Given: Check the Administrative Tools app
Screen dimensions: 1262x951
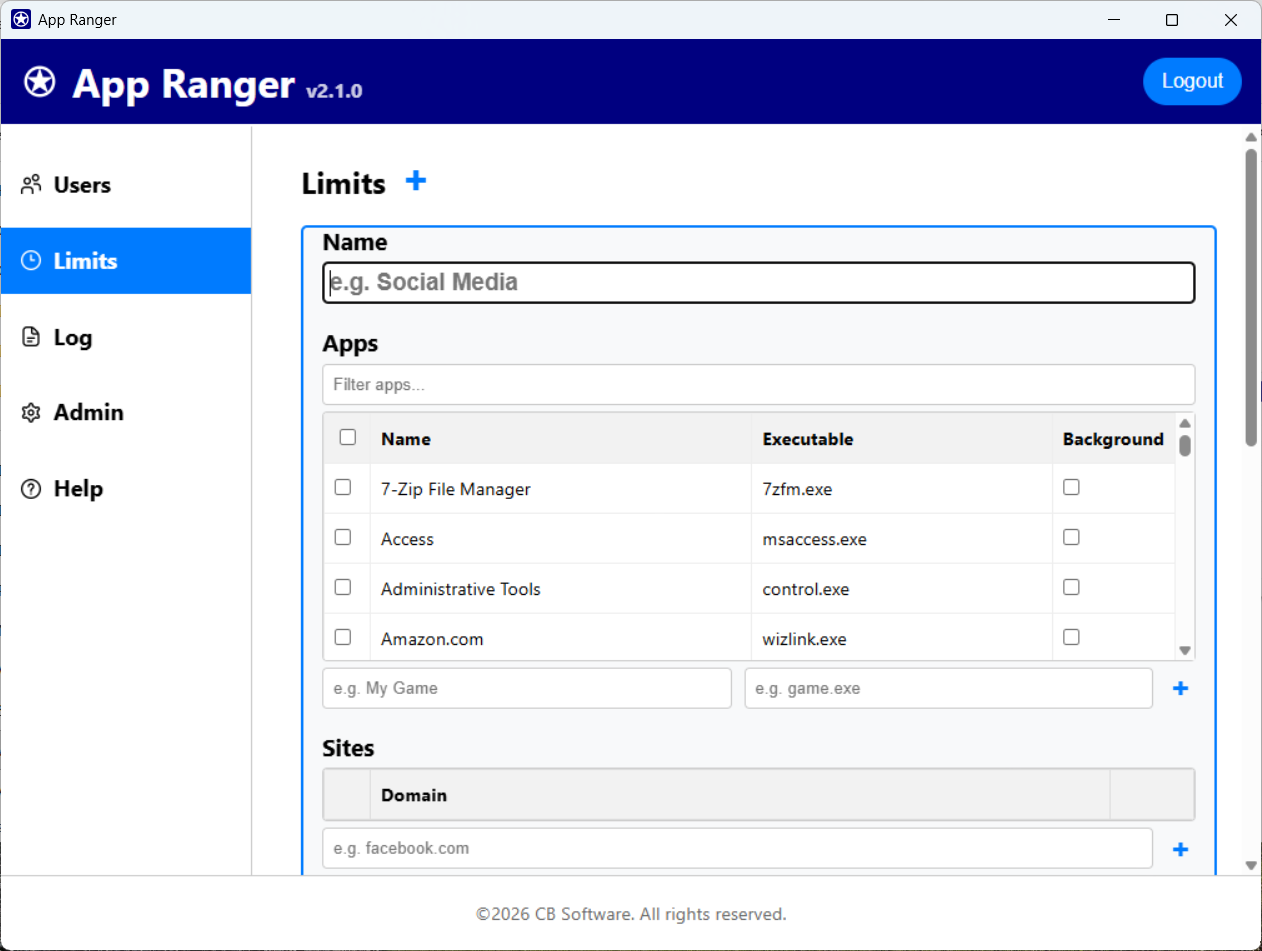Looking at the screenshot, I should pos(343,587).
